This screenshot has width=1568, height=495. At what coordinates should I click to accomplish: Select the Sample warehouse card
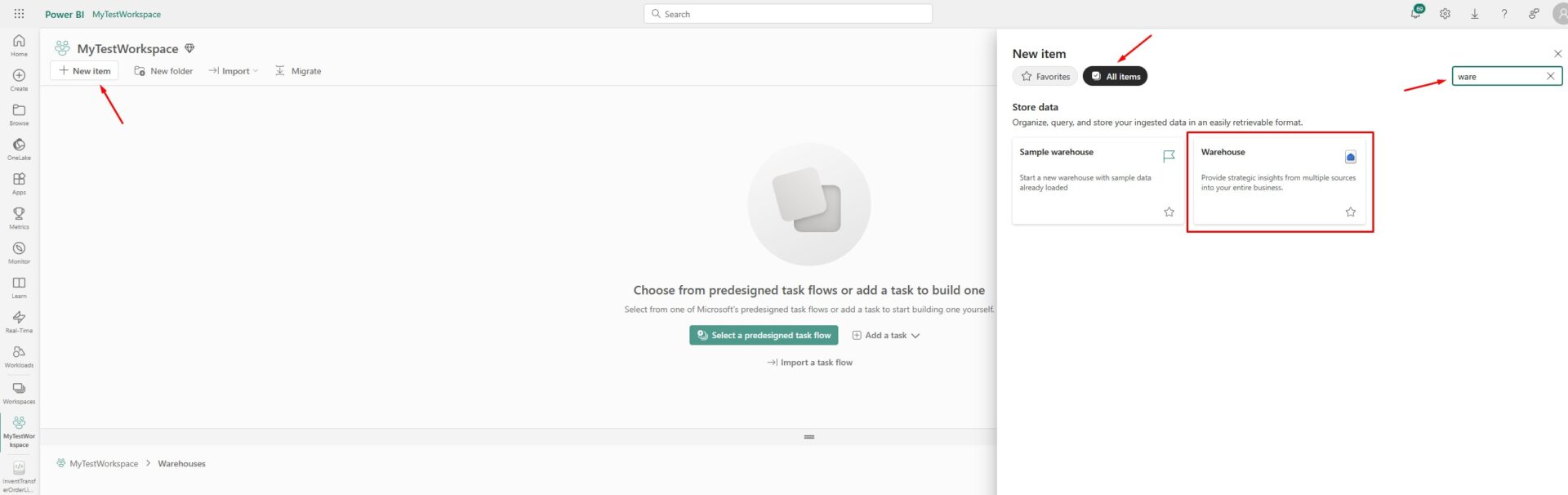click(x=1098, y=181)
